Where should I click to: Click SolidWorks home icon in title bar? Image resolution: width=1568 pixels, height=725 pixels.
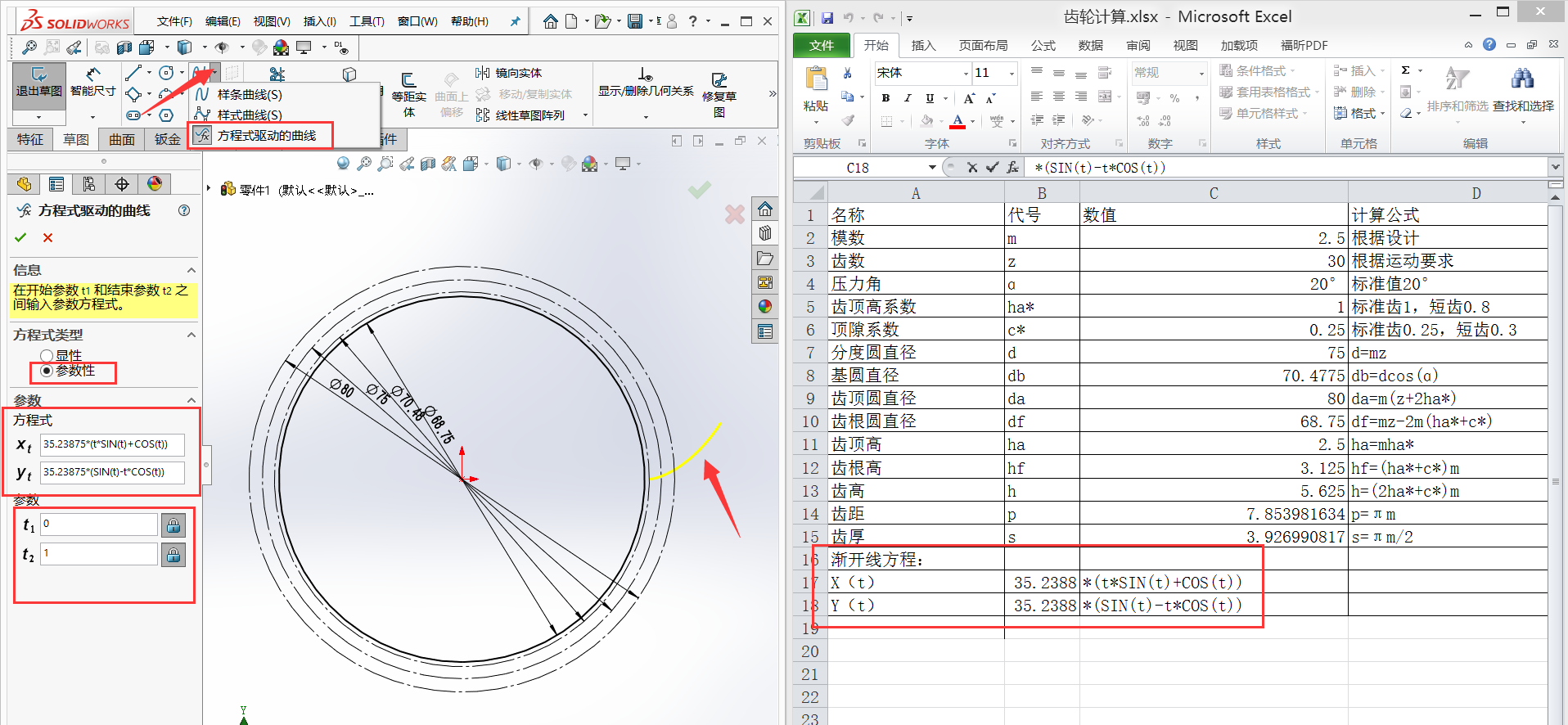coord(550,21)
